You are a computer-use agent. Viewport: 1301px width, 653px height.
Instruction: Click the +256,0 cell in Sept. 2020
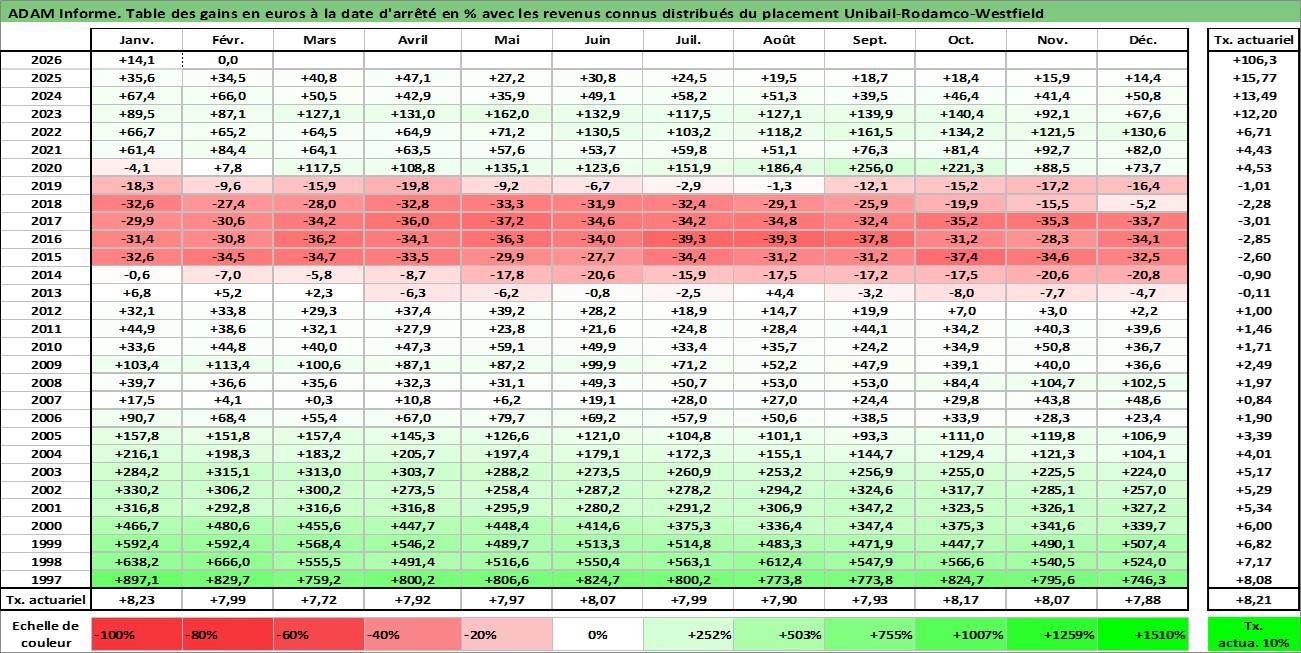(869, 167)
